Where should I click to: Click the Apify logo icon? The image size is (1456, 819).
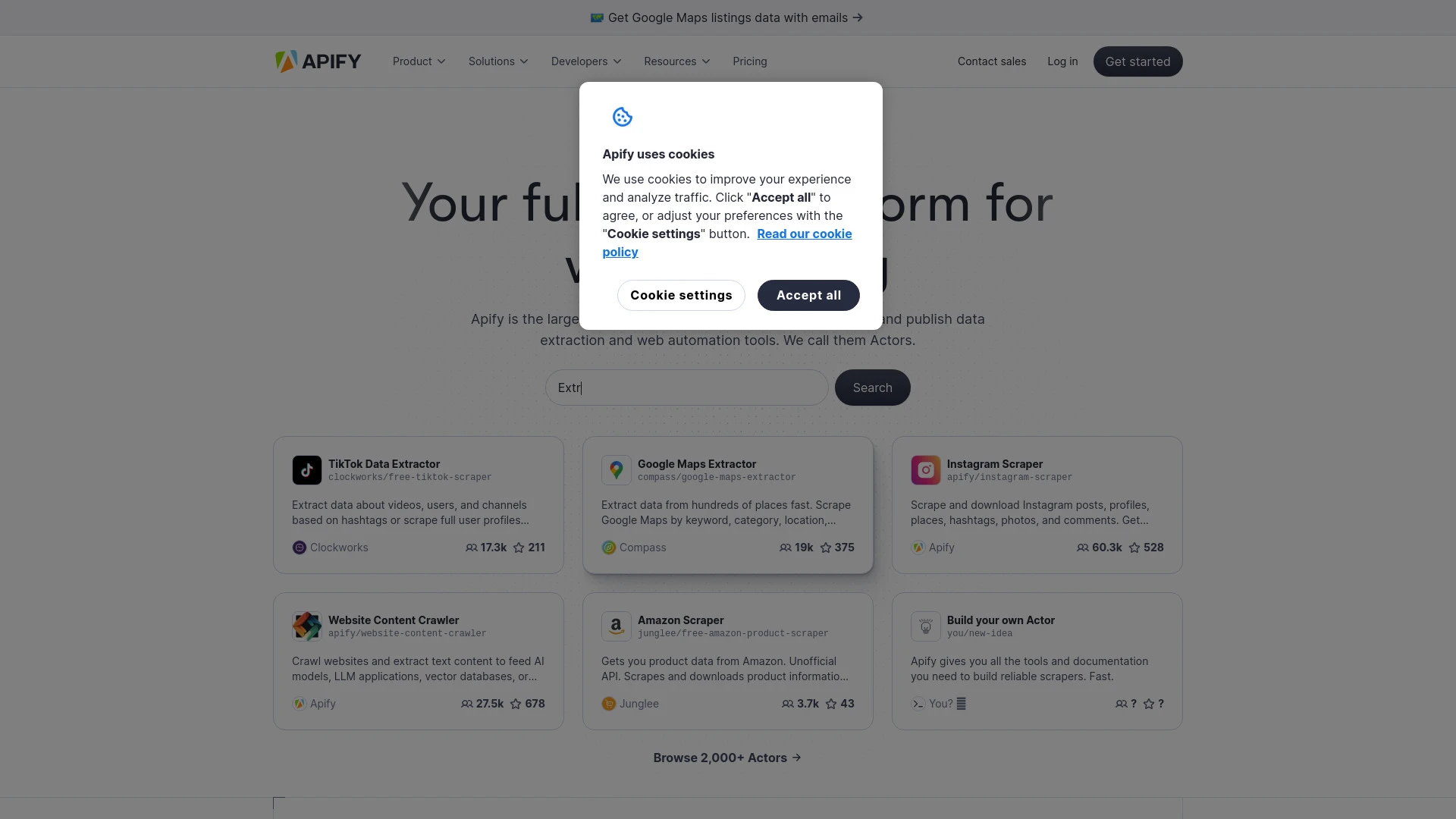[x=286, y=61]
